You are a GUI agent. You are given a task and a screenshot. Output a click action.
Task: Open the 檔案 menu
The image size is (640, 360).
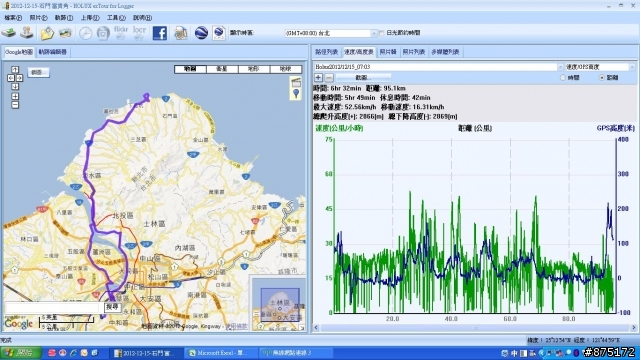coord(13,18)
